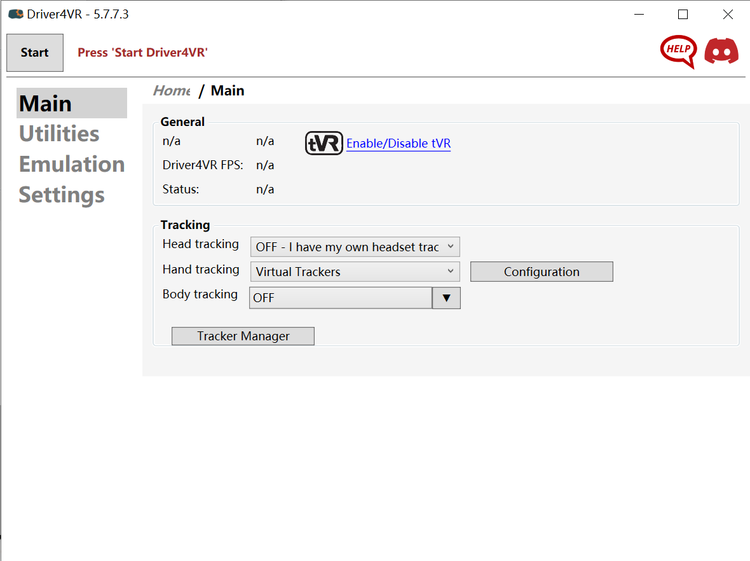Open the Settings section

pyautogui.click(x=62, y=195)
